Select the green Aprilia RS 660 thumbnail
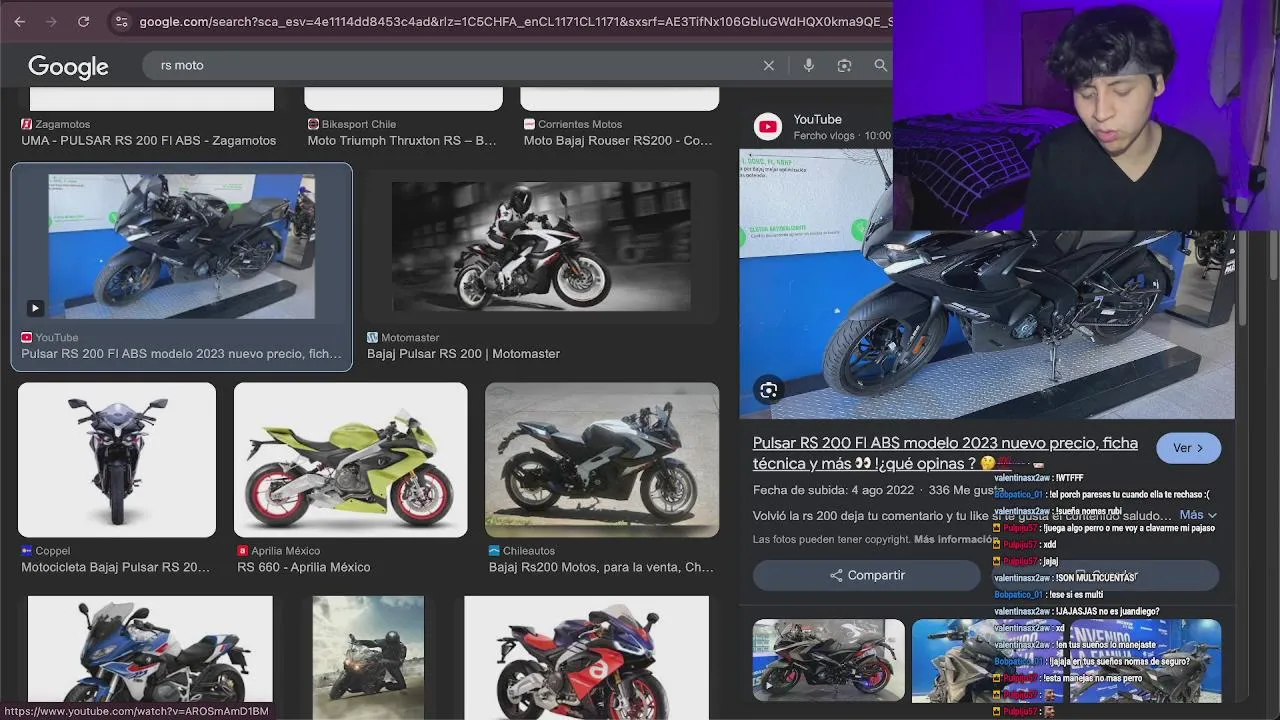1280x720 pixels. pyautogui.click(x=350, y=460)
